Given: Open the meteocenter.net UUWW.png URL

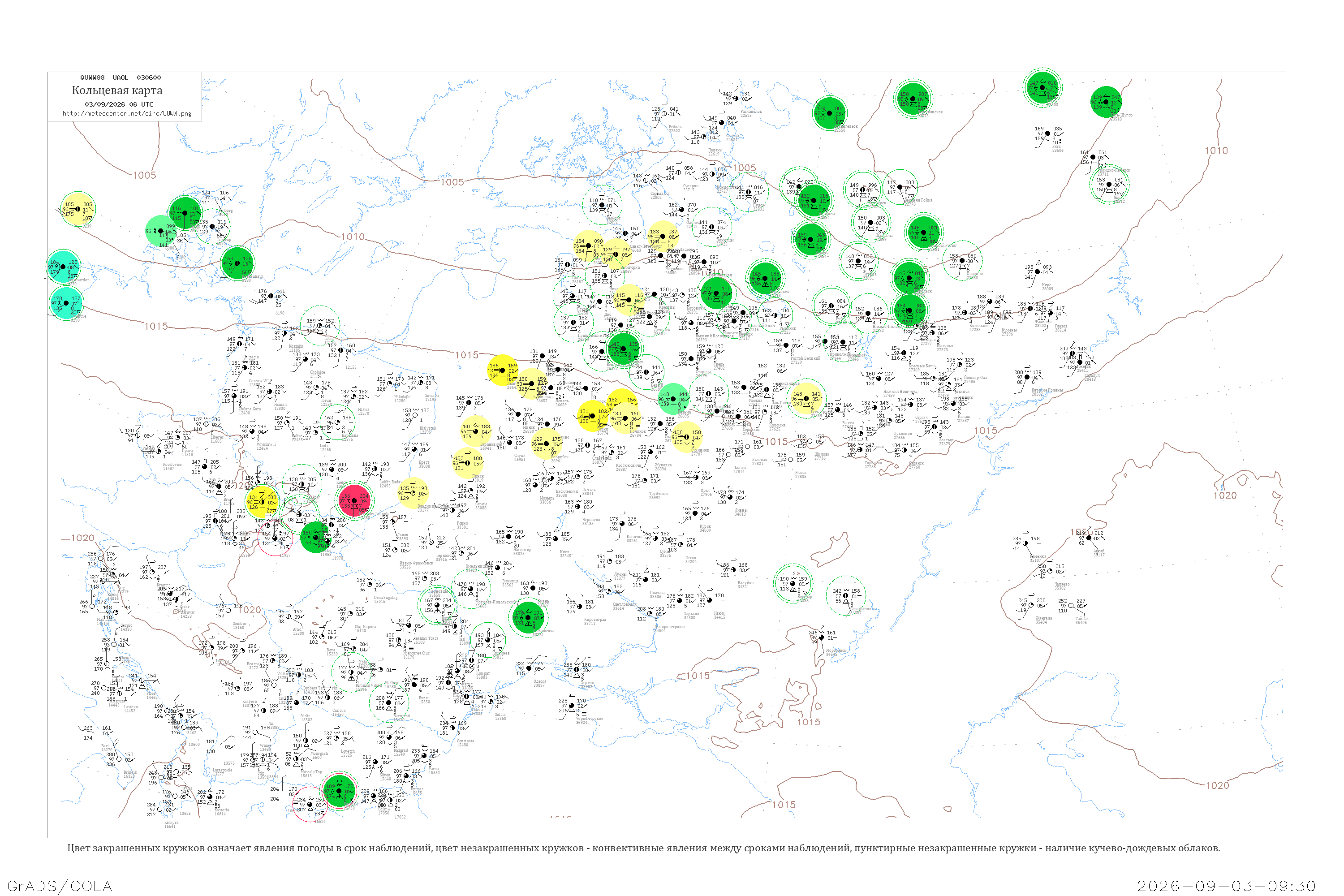Looking at the screenshot, I should (x=127, y=113).
